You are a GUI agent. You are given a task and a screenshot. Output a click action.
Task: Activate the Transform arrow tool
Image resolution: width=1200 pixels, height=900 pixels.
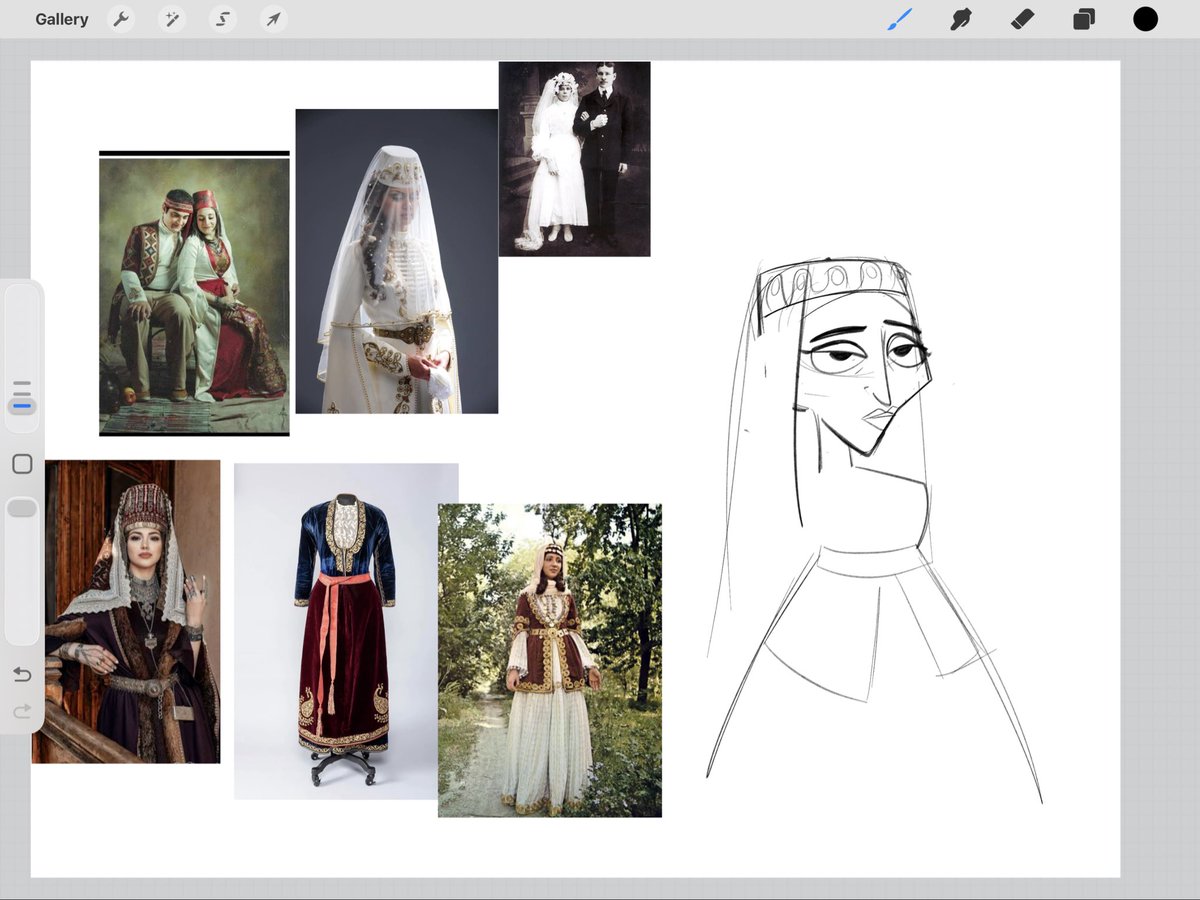[273, 19]
